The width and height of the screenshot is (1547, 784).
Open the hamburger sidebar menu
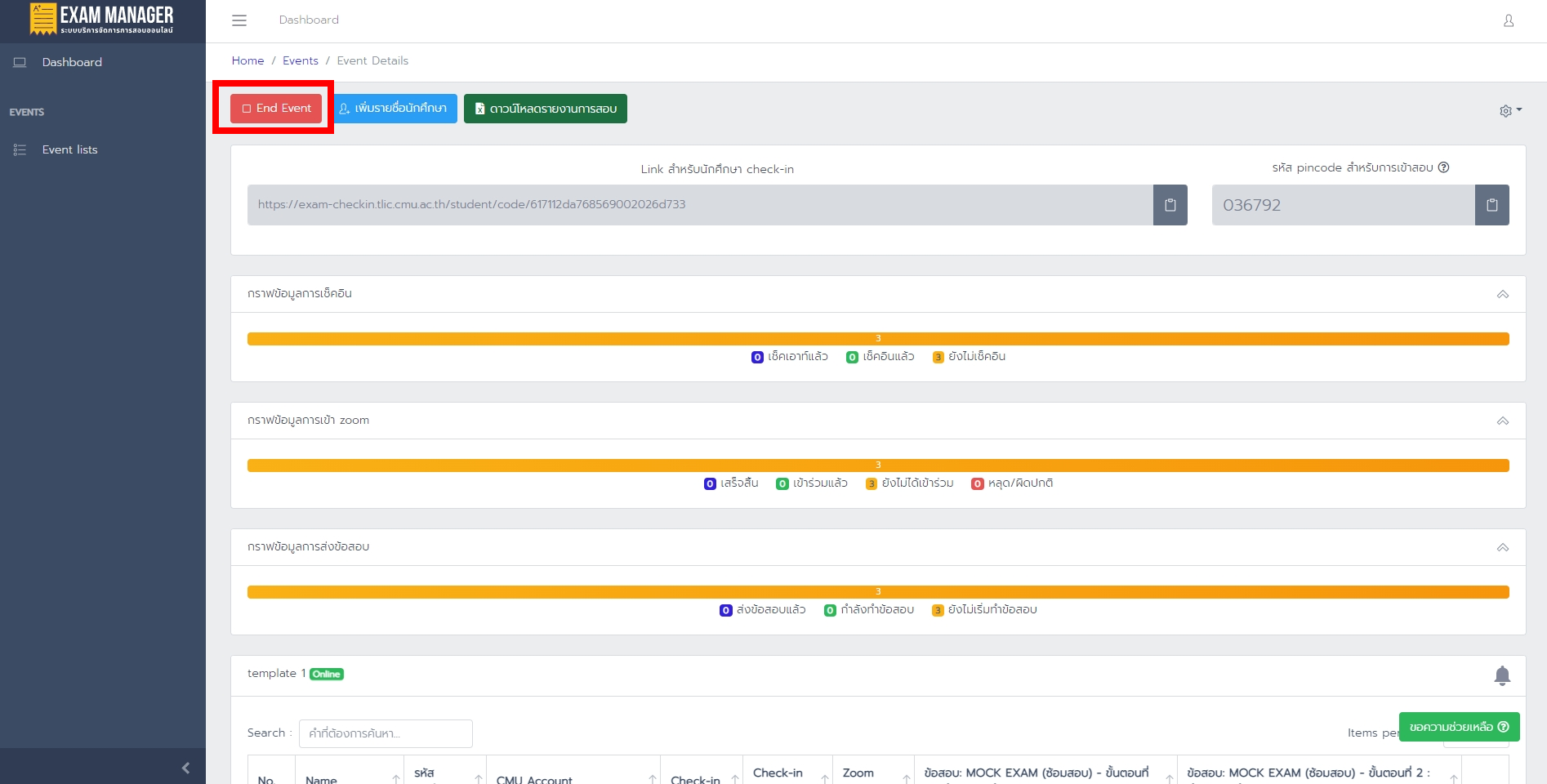239,20
